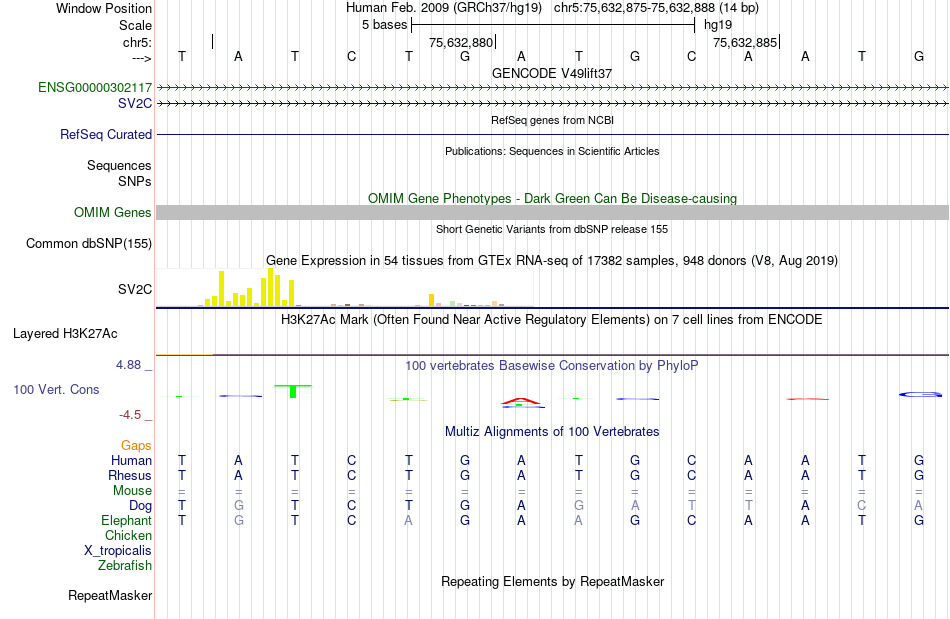Click the X_tropicalis species row label

pos(118,551)
